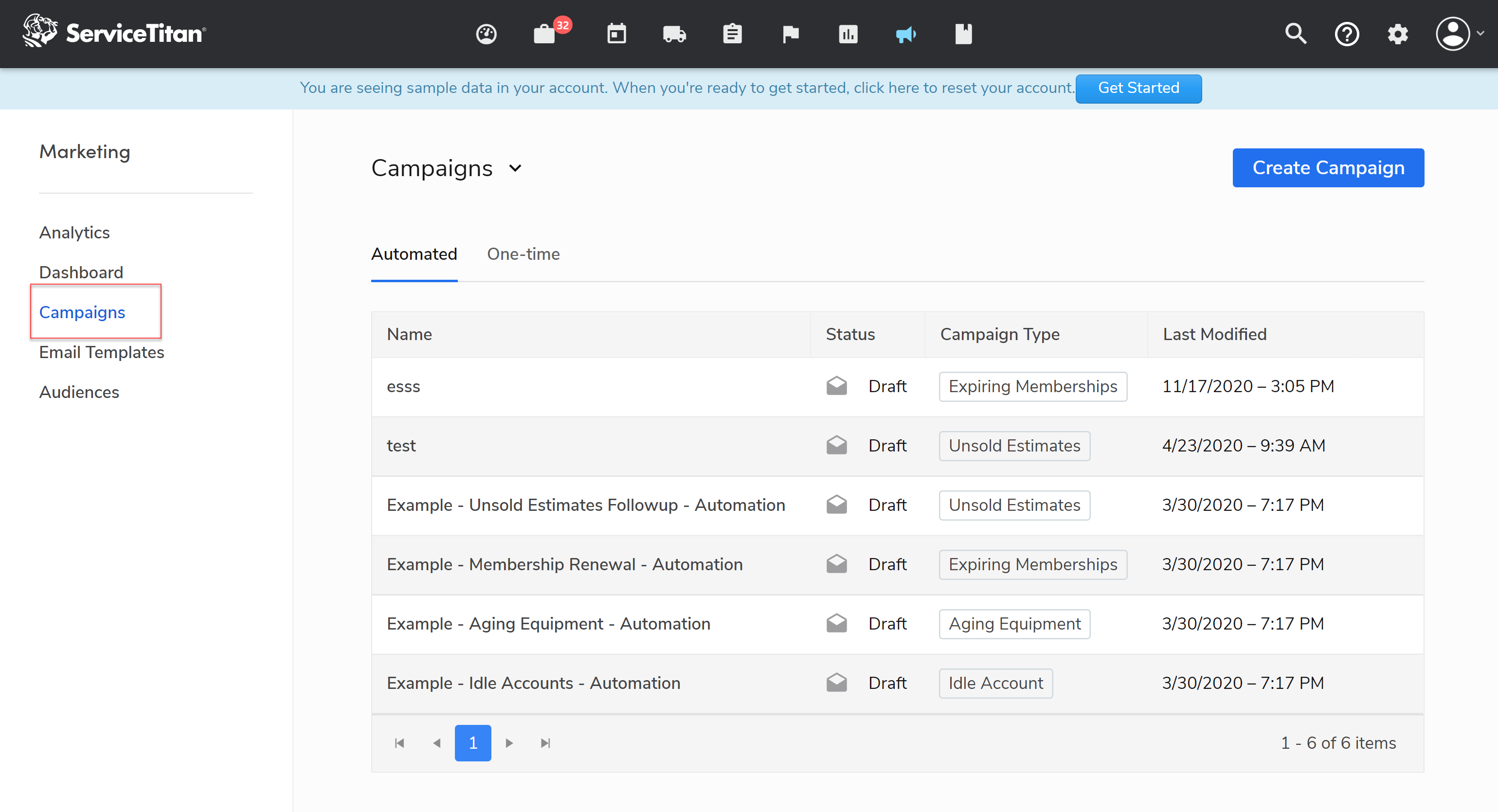Click the flag follow-up icon
The image size is (1498, 812).
coord(790,35)
